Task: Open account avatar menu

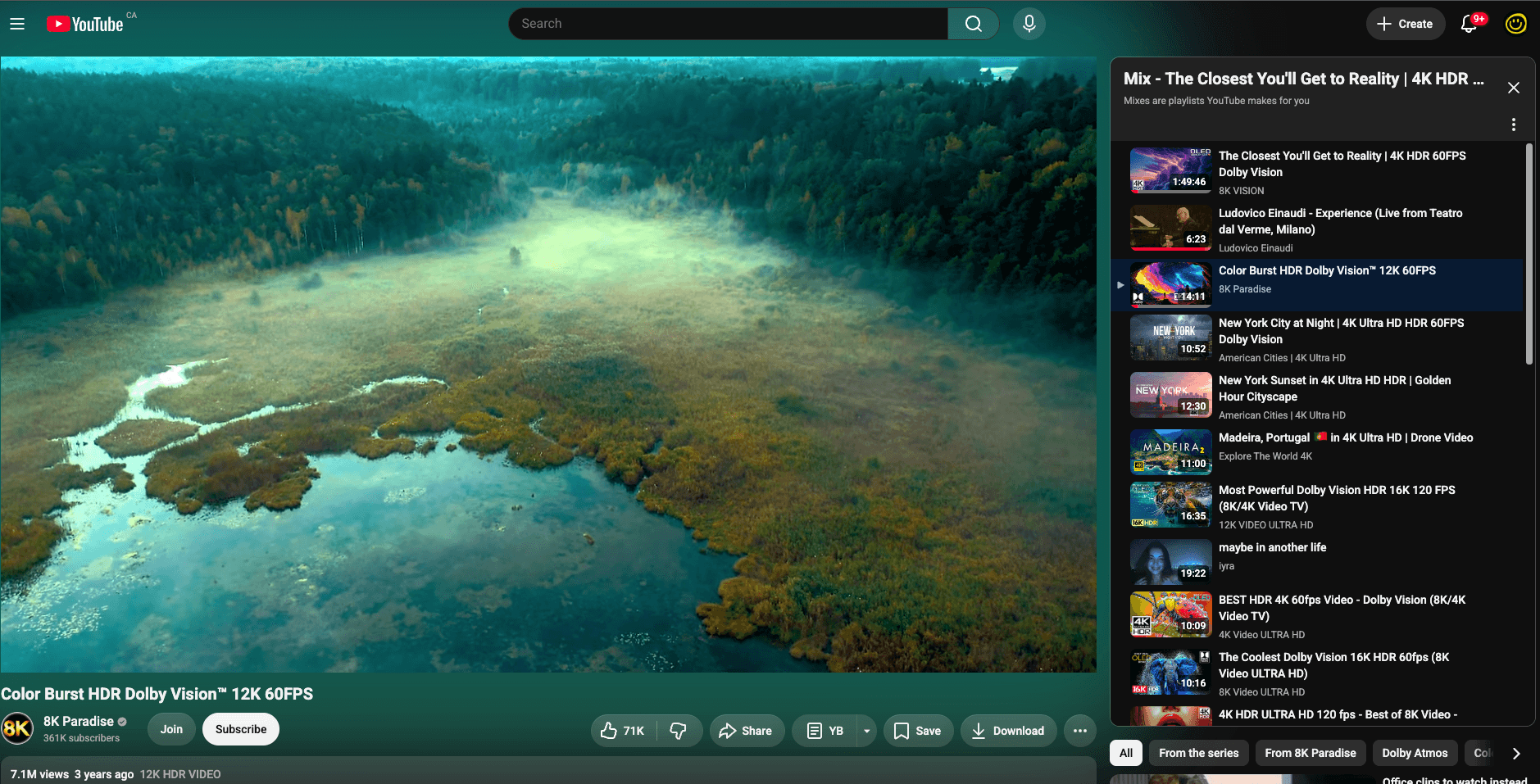Action: point(1516,24)
